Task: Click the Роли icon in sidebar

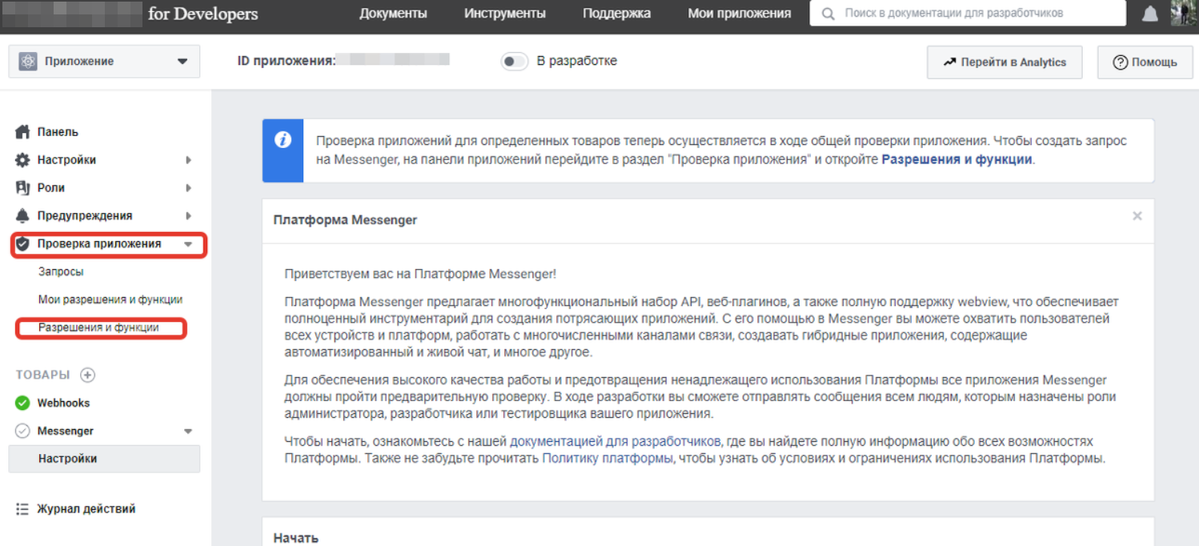Action: [x=23, y=188]
